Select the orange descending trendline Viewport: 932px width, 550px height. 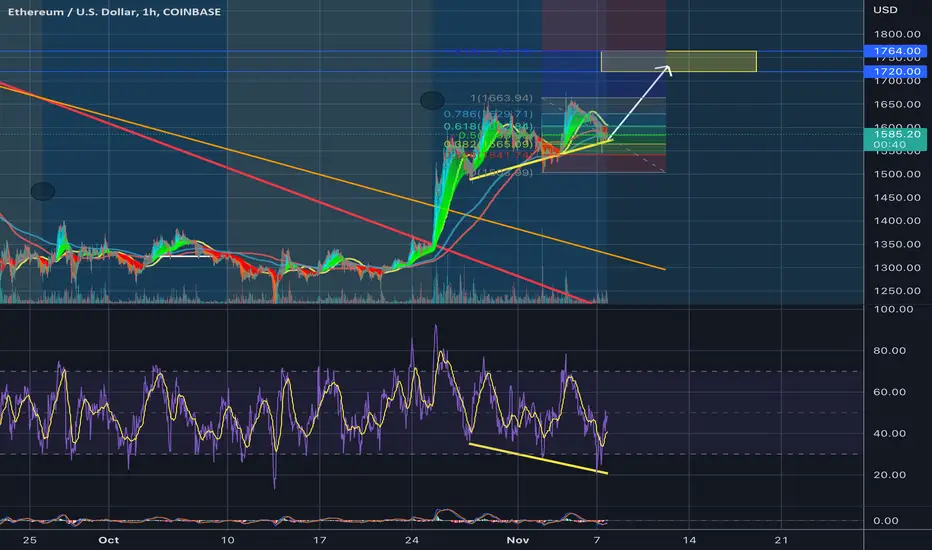click(333, 177)
